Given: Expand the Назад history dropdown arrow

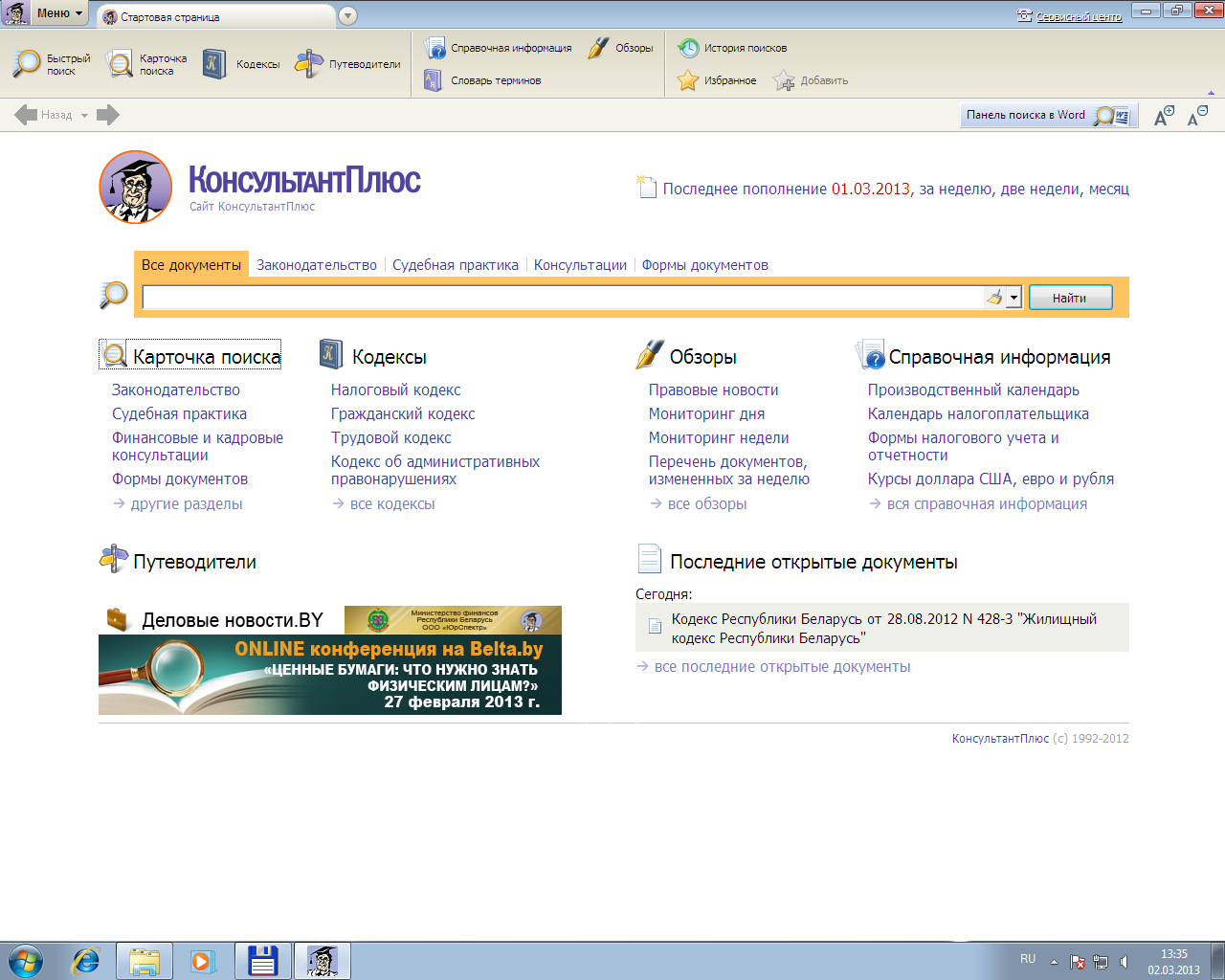Looking at the screenshot, I should tap(84, 116).
